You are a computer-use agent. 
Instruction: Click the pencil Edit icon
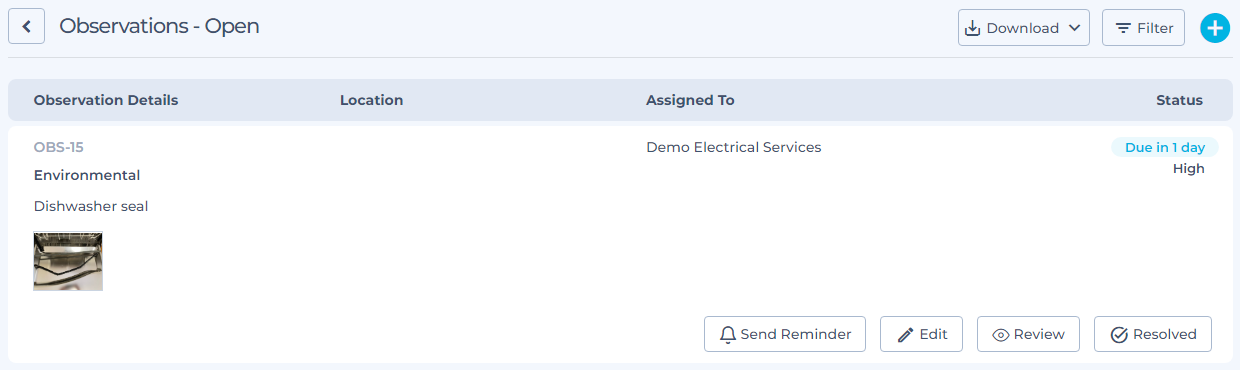pos(905,335)
